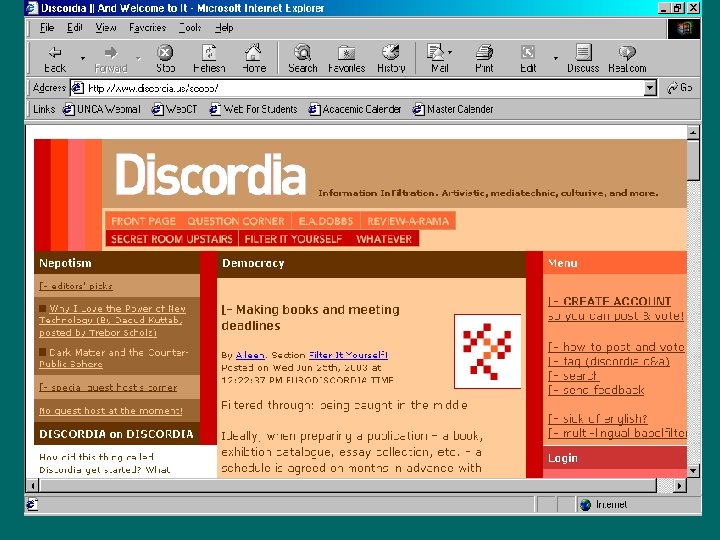
Task: Open the search link in Menu
Action: click(574, 376)
